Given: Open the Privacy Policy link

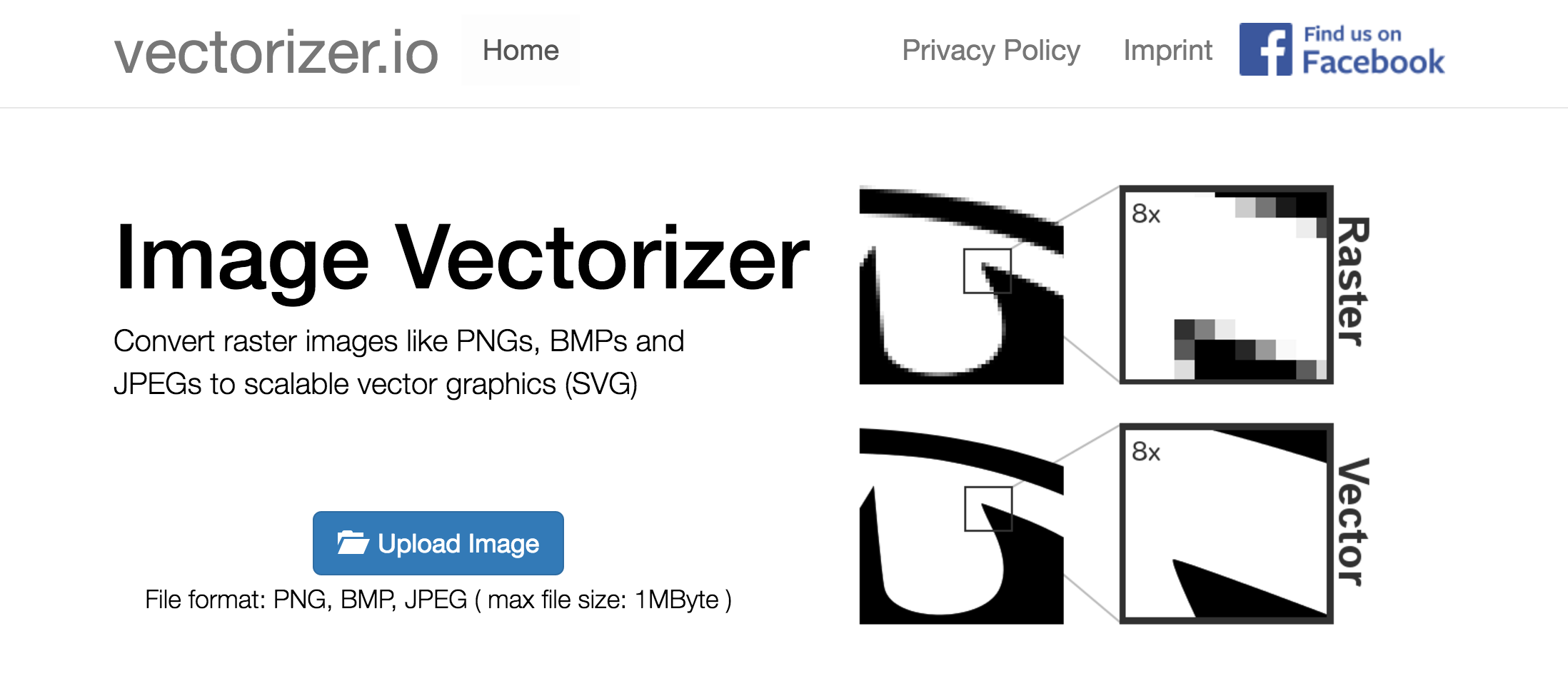Looking at the screenshot, I should point(992,50).
